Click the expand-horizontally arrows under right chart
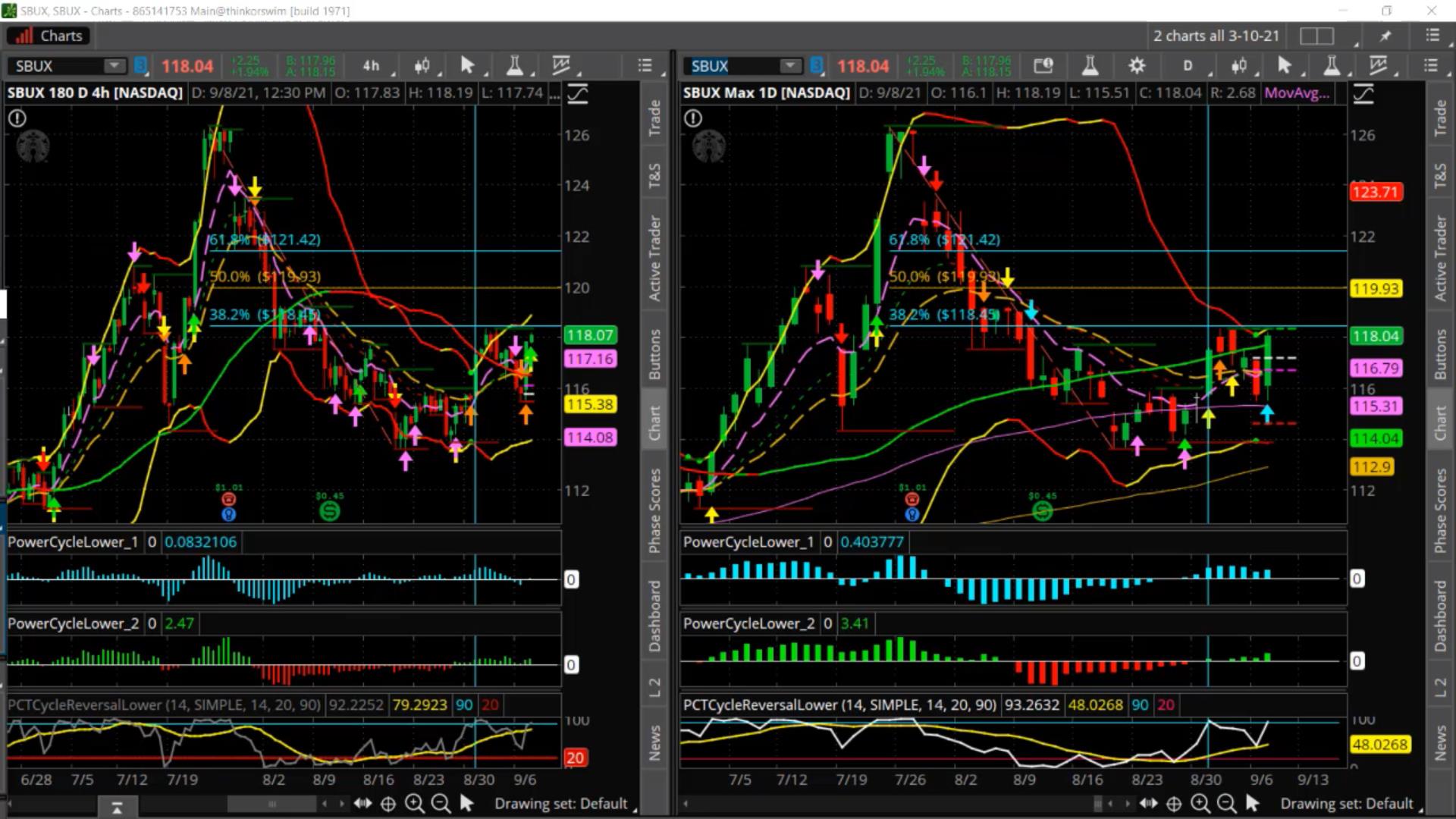1456x819 pixels. [x=1148, y=804]
